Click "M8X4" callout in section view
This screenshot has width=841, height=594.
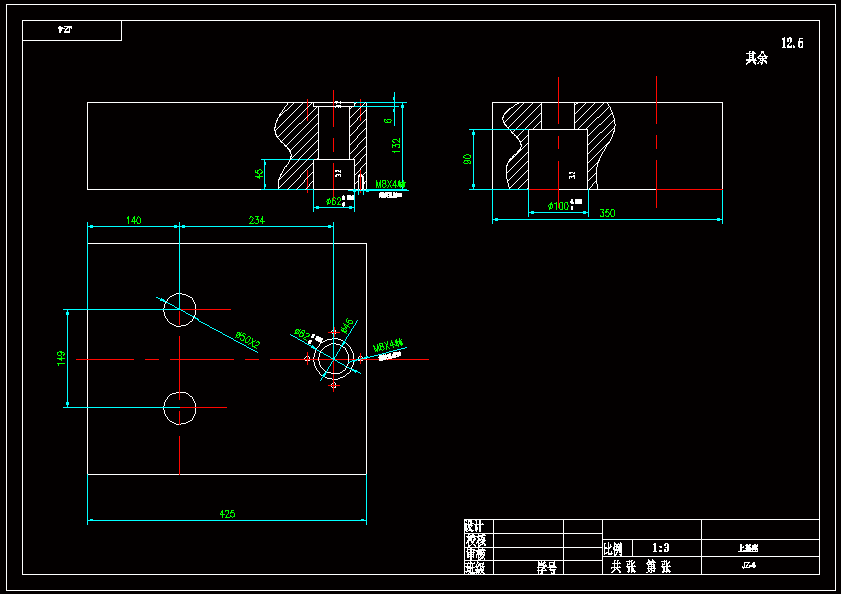point(390,184)
